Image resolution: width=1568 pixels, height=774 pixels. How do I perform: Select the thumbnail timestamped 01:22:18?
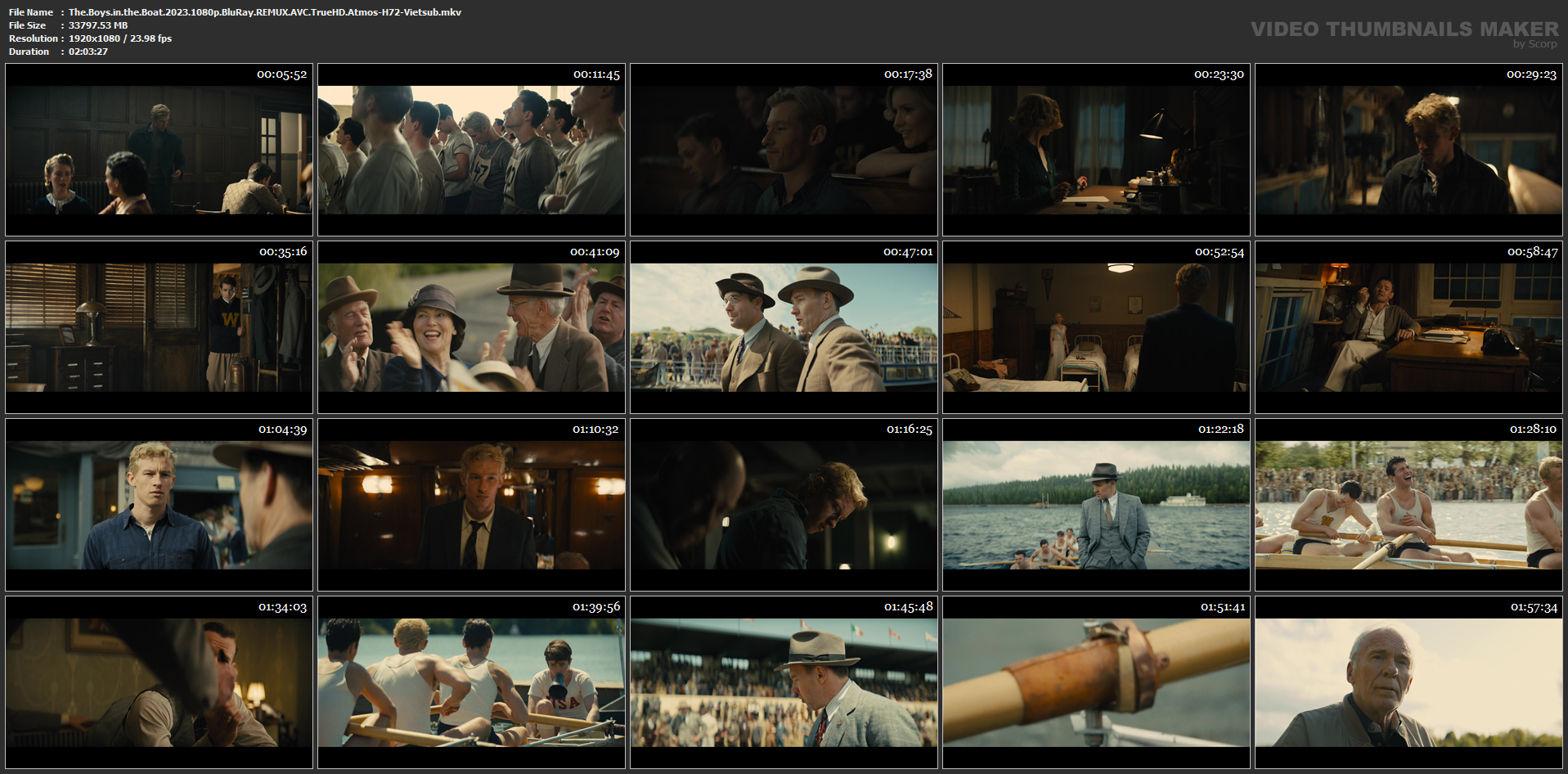click(x=1096, y=505)
